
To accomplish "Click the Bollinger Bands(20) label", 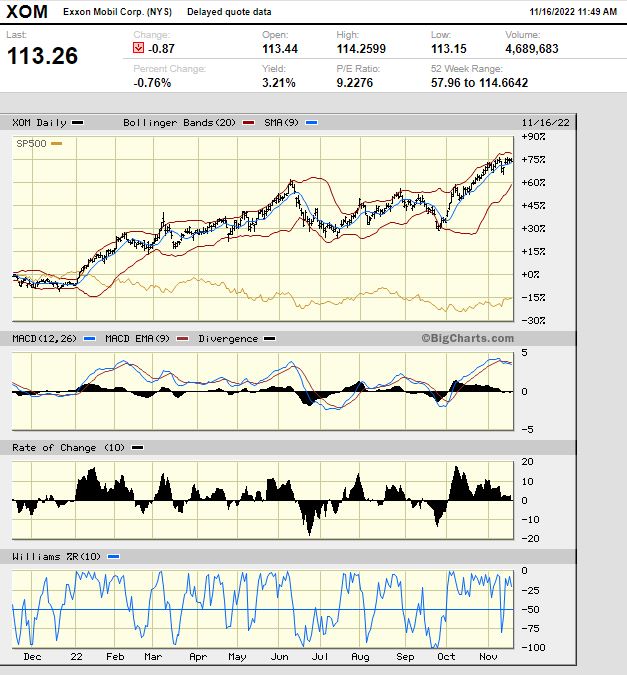I will pyautogui.click(x=179, y=123).
